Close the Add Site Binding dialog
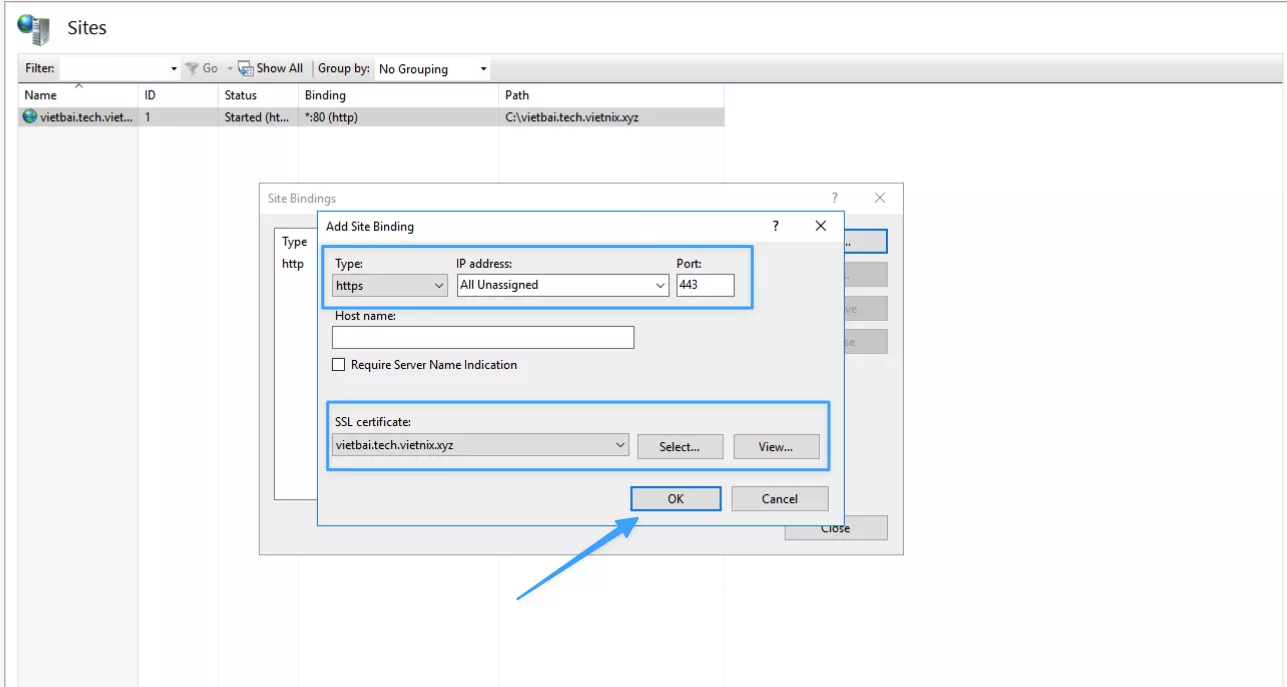 (820, 226)
